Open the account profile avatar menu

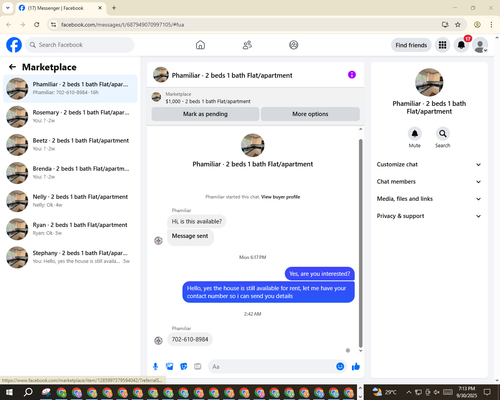(480, 45)
